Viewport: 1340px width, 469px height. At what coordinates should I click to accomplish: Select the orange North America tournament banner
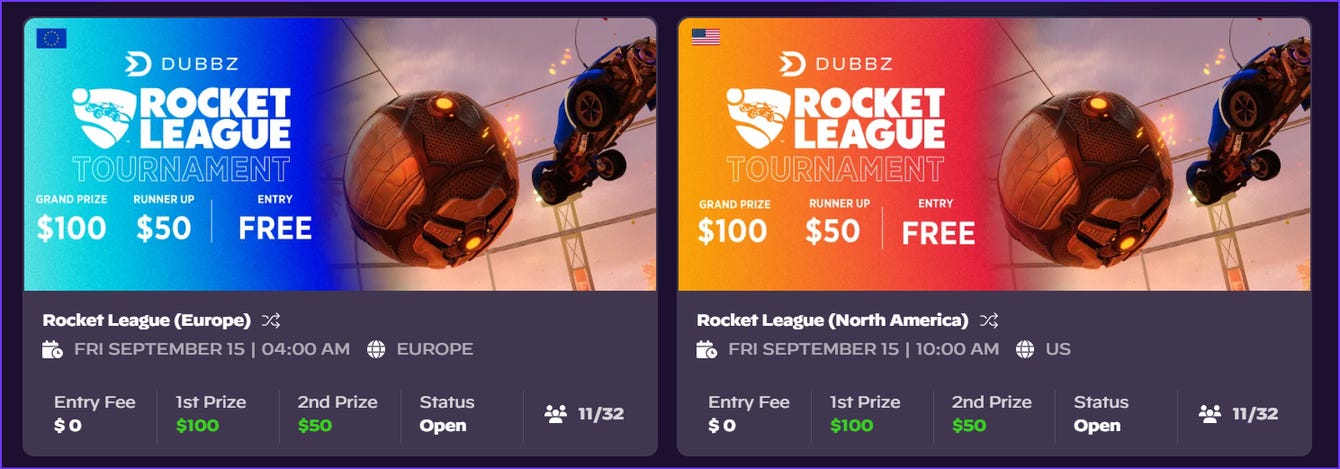coord(994,154)
